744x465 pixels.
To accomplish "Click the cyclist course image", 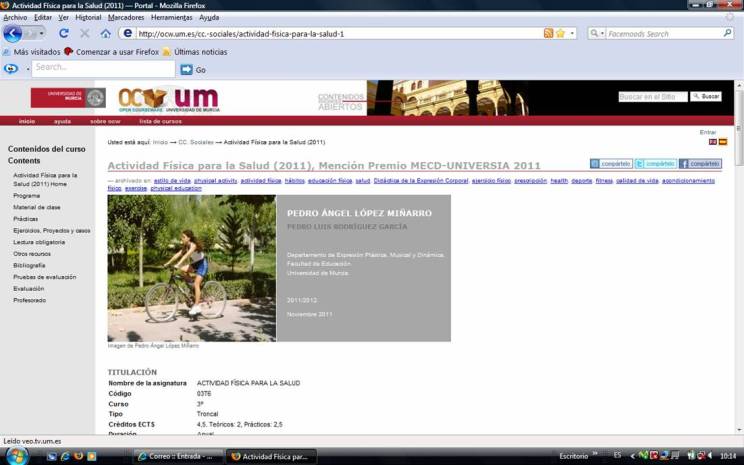I will coord(192,268).
